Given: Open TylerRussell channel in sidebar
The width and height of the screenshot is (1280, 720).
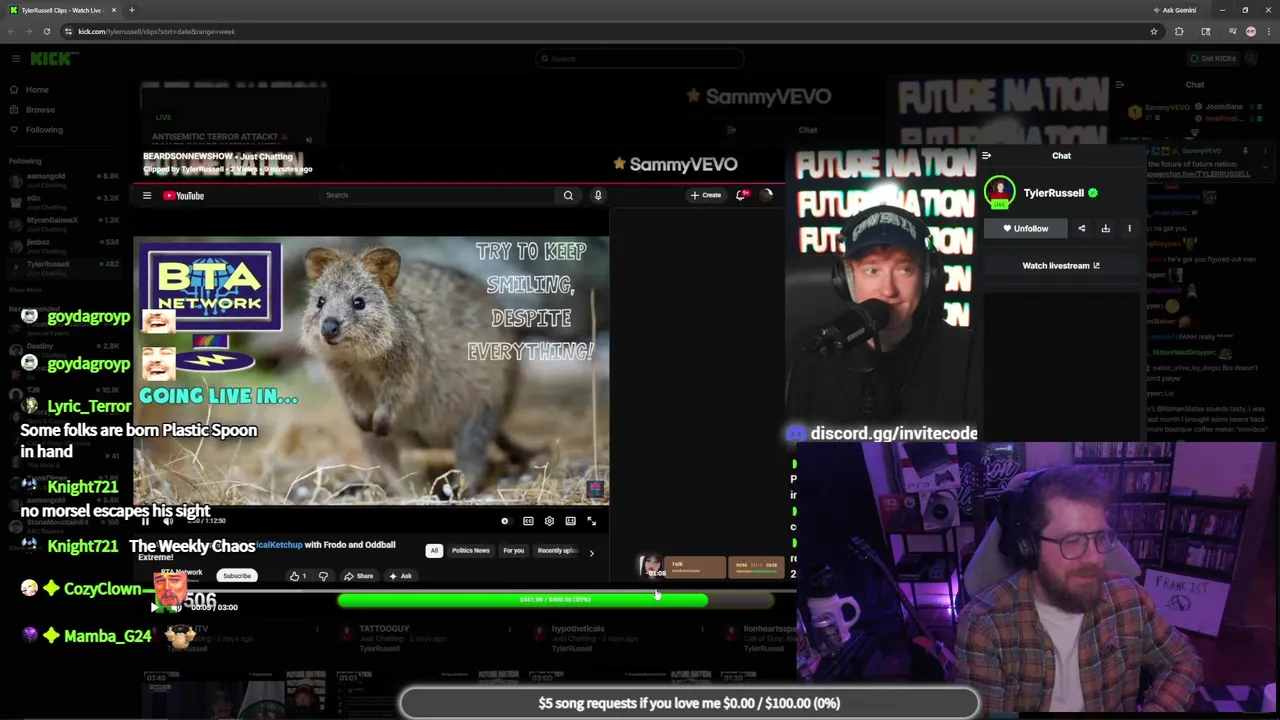Looking at the screenshot, I should pyautogui.click(x=62, y=268).
